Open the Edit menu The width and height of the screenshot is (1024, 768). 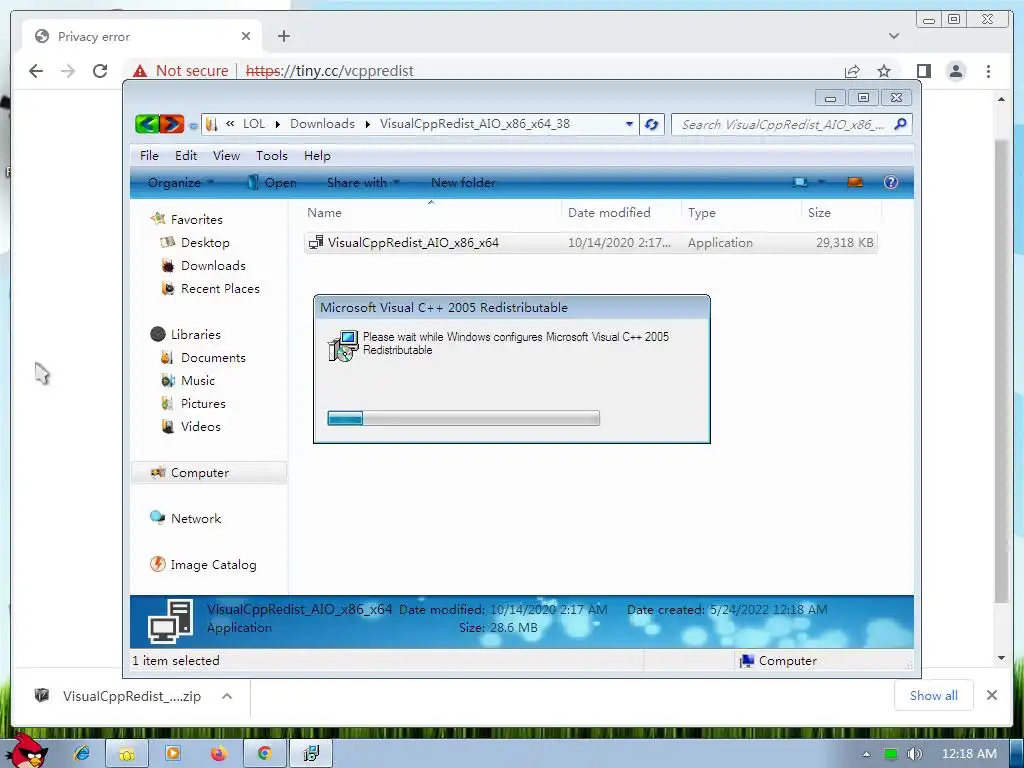click(186, 155)
